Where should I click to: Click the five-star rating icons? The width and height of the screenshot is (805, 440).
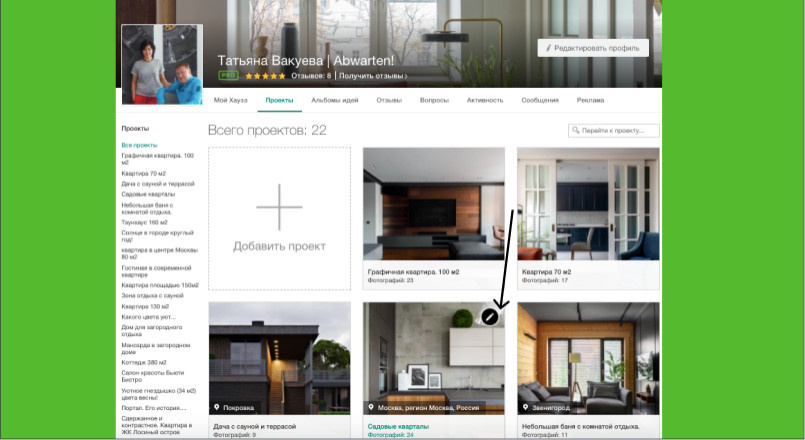pos(265,76)
